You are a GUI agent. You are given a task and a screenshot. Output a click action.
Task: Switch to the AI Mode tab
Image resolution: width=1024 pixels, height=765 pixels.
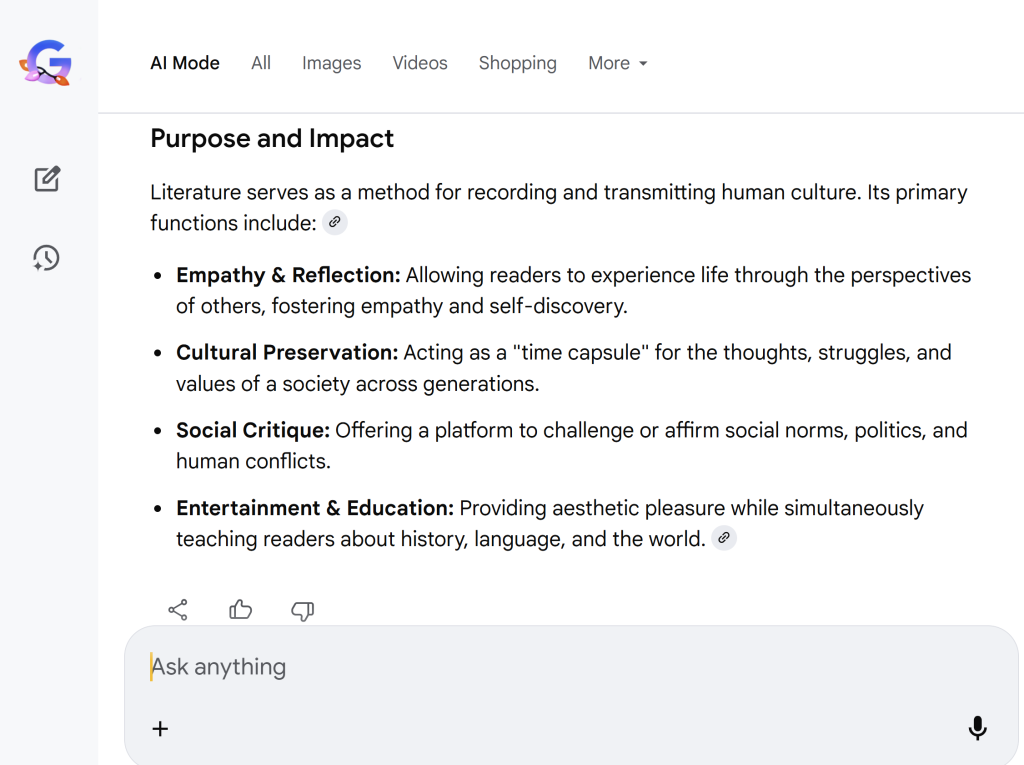click(x=185, y=63)
